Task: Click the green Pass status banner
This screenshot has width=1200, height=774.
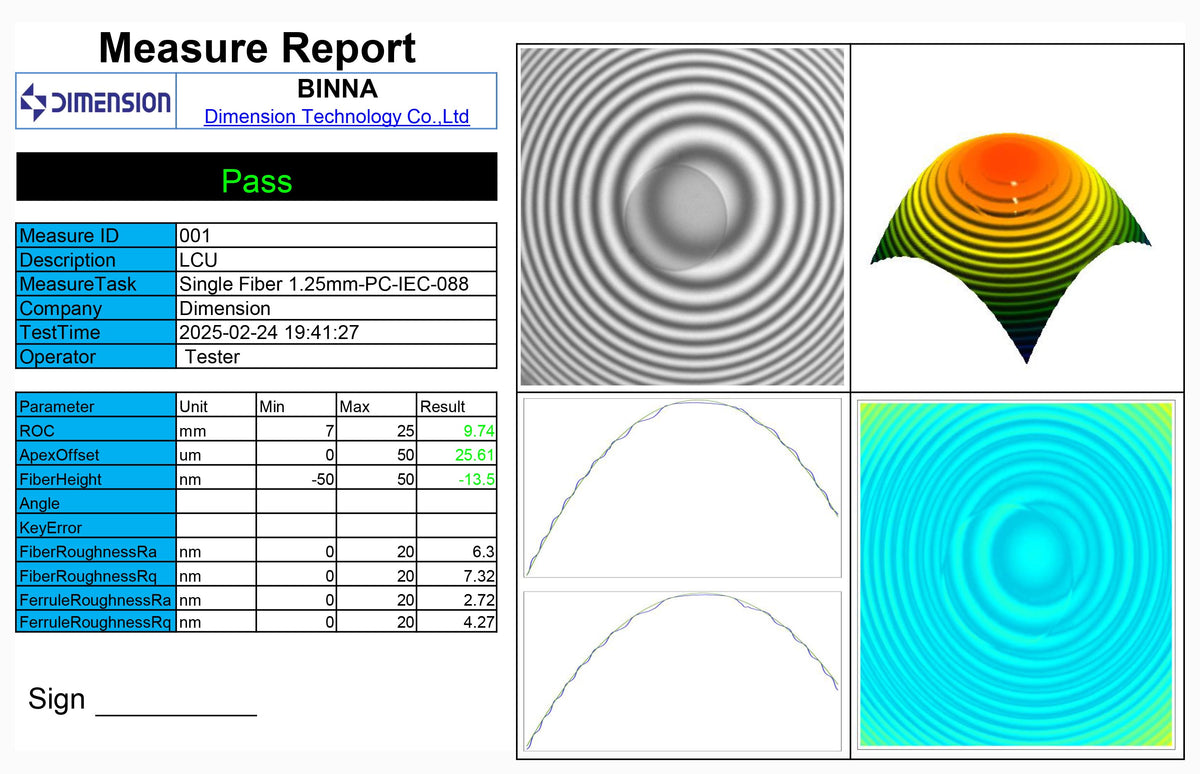Action: pyautogui.click(x=256, y=181)
